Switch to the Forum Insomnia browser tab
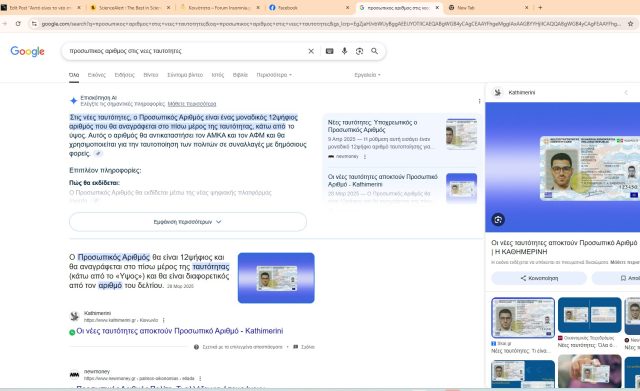 (x=220, y=7)
